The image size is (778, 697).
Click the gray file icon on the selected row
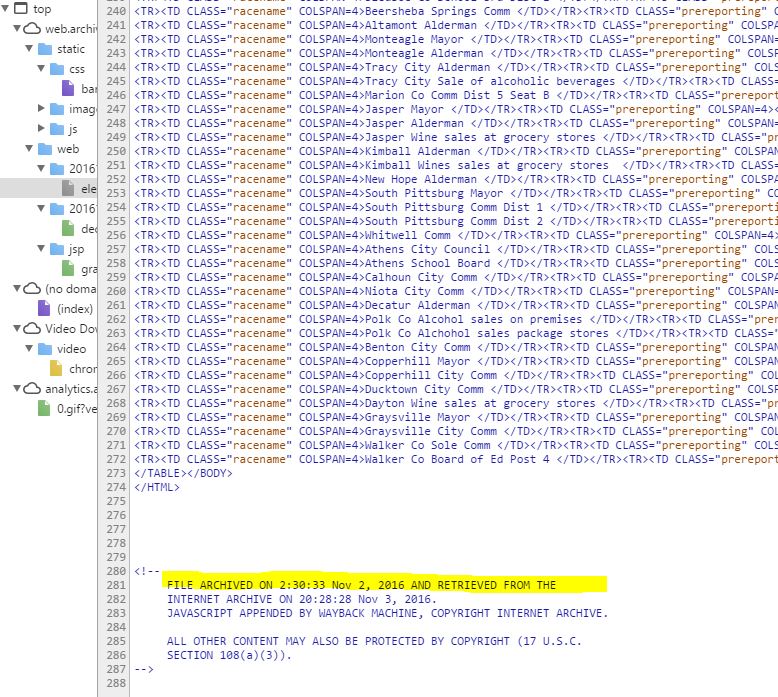[x=68, y=188]
